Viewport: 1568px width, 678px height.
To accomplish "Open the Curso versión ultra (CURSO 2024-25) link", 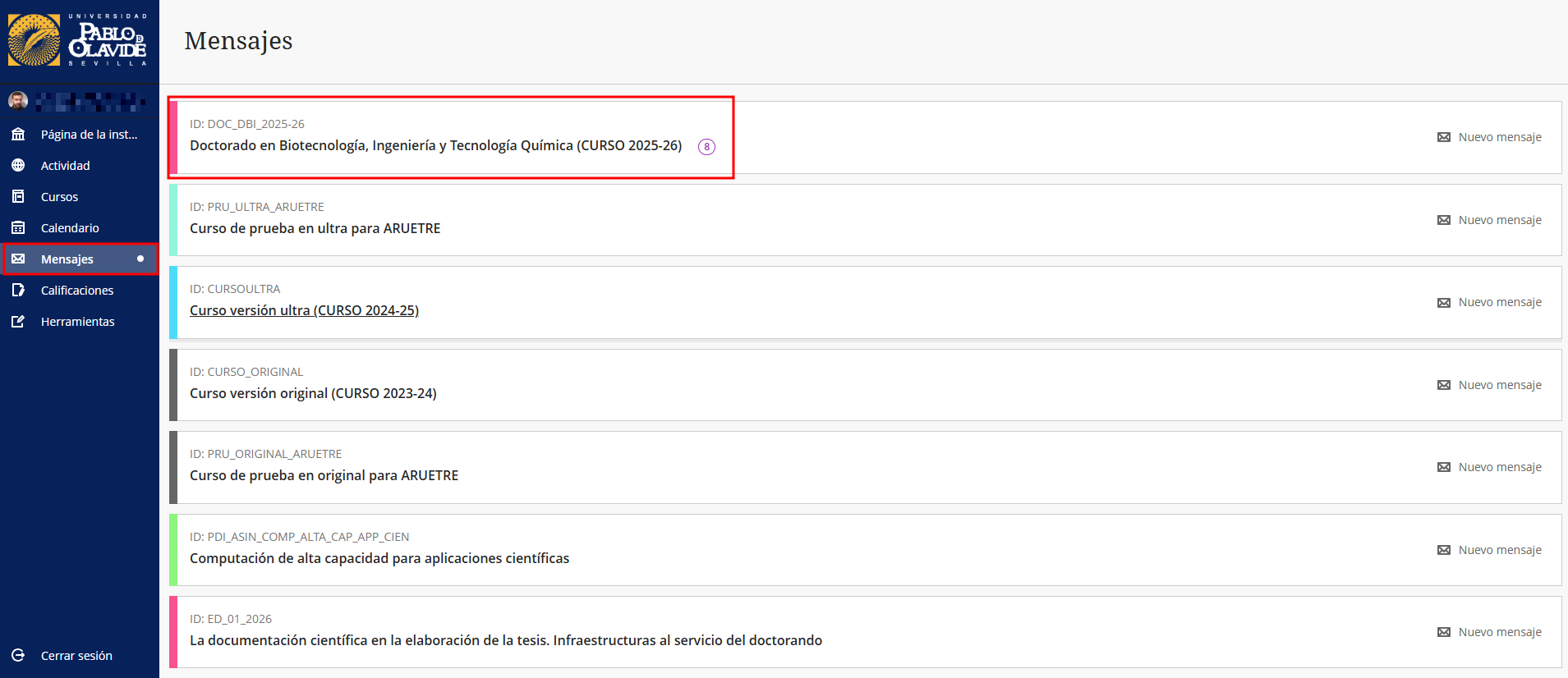I will pyautogui.click(x=304, y=310).
